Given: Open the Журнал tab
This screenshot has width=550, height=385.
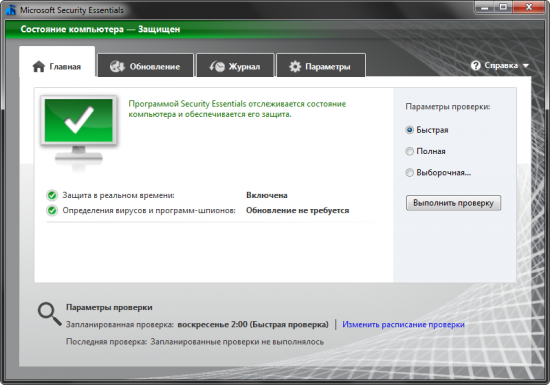Looking at the screenshot, I should pyautogui.click(x=235, y=66).
